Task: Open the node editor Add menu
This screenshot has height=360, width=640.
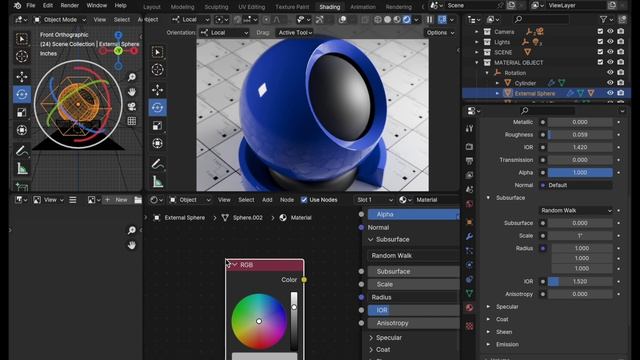Action: click(x=267, y=200)
